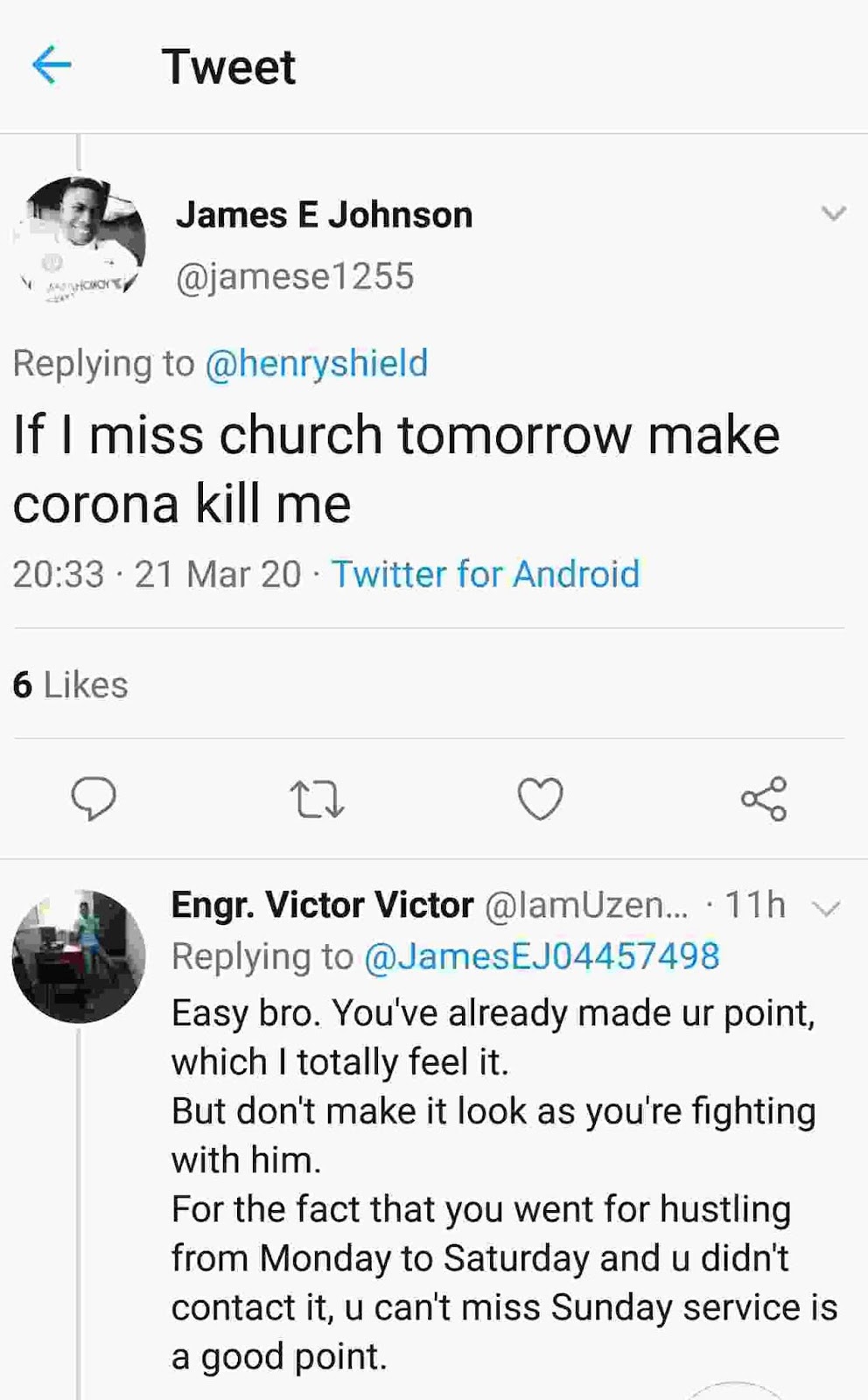The image size is (868, 1400).
Task: Tap the reply speech bubble icon
Action: tap(93, 798)
